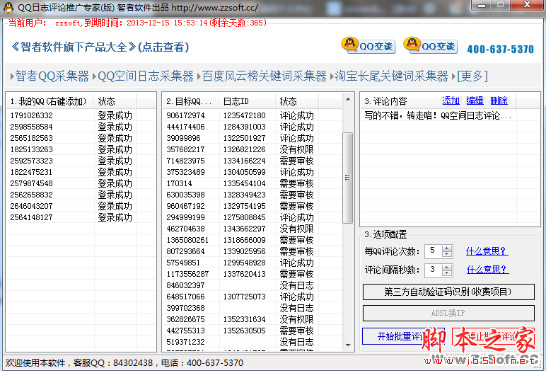This screenshot has width=548, height=372.
Task: Click the 每QQ评论次数 value field
Action: [433, 251]
